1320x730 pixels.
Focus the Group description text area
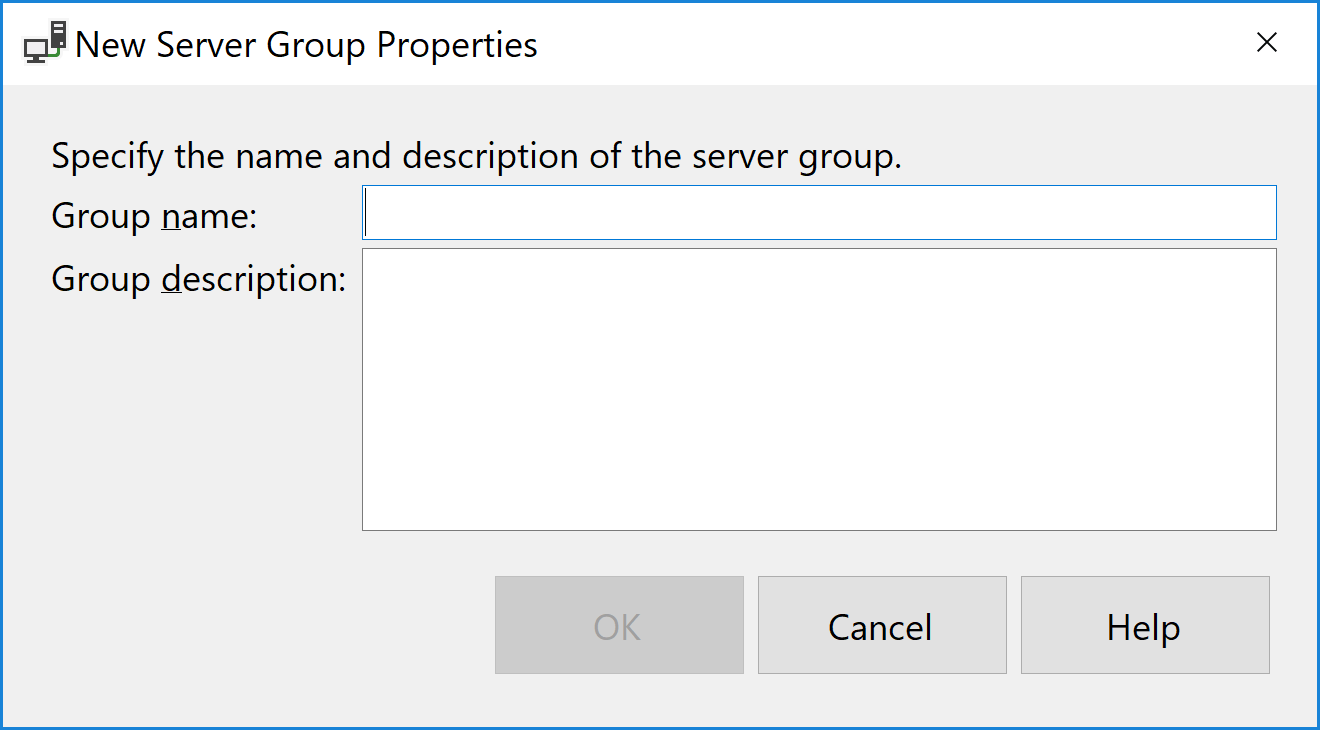click(x=819, y=389)
